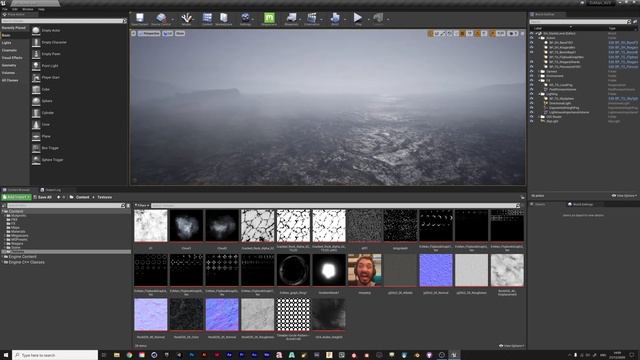Open the Modes toolbar icon
640x360 pixels.
pos(187,18)
